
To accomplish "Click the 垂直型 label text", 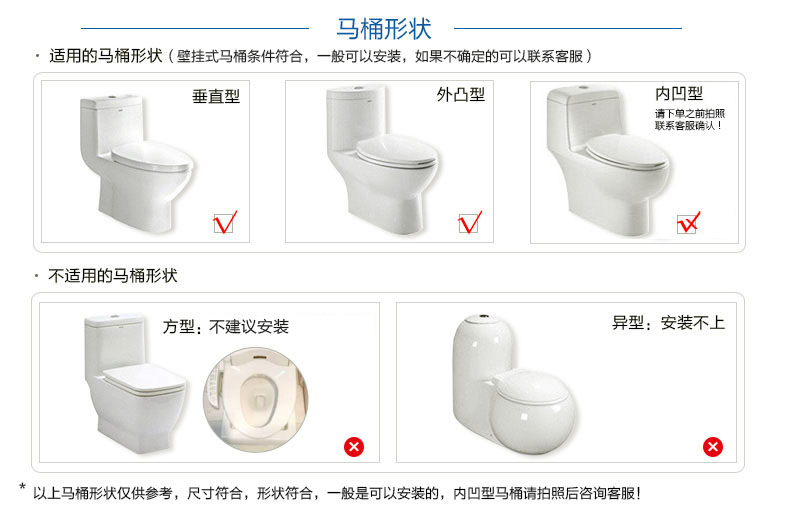I will [216, 96].
